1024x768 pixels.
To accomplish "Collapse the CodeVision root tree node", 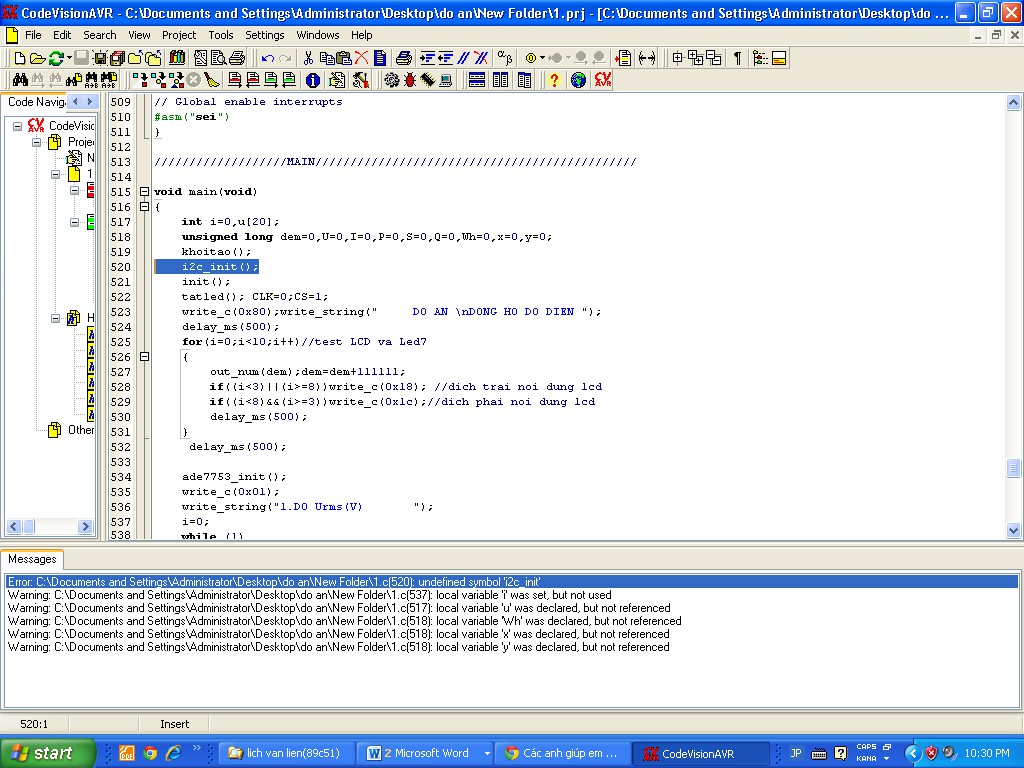I will 18,126.
